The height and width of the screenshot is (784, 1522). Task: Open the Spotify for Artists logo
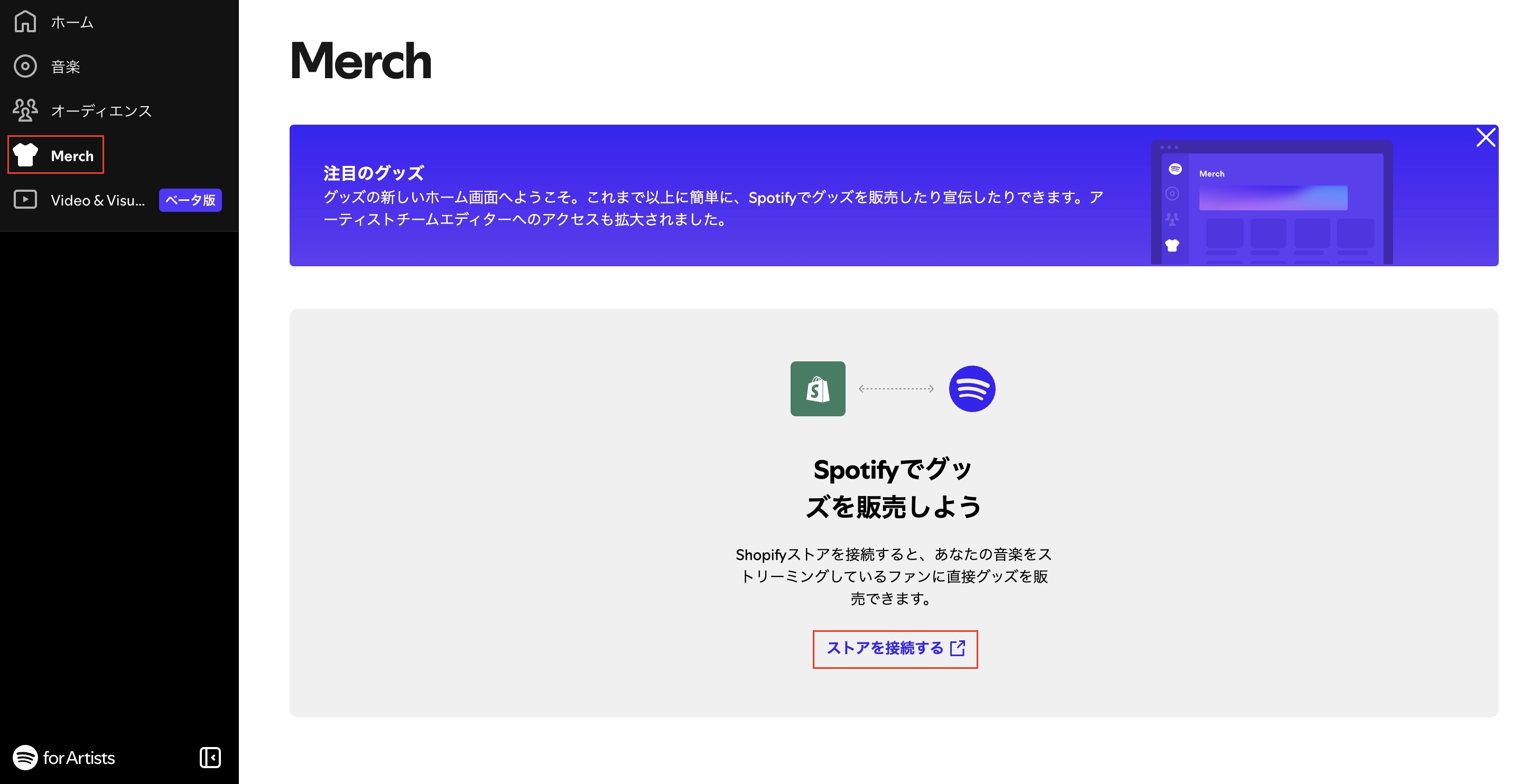click(x=64, y=758)
